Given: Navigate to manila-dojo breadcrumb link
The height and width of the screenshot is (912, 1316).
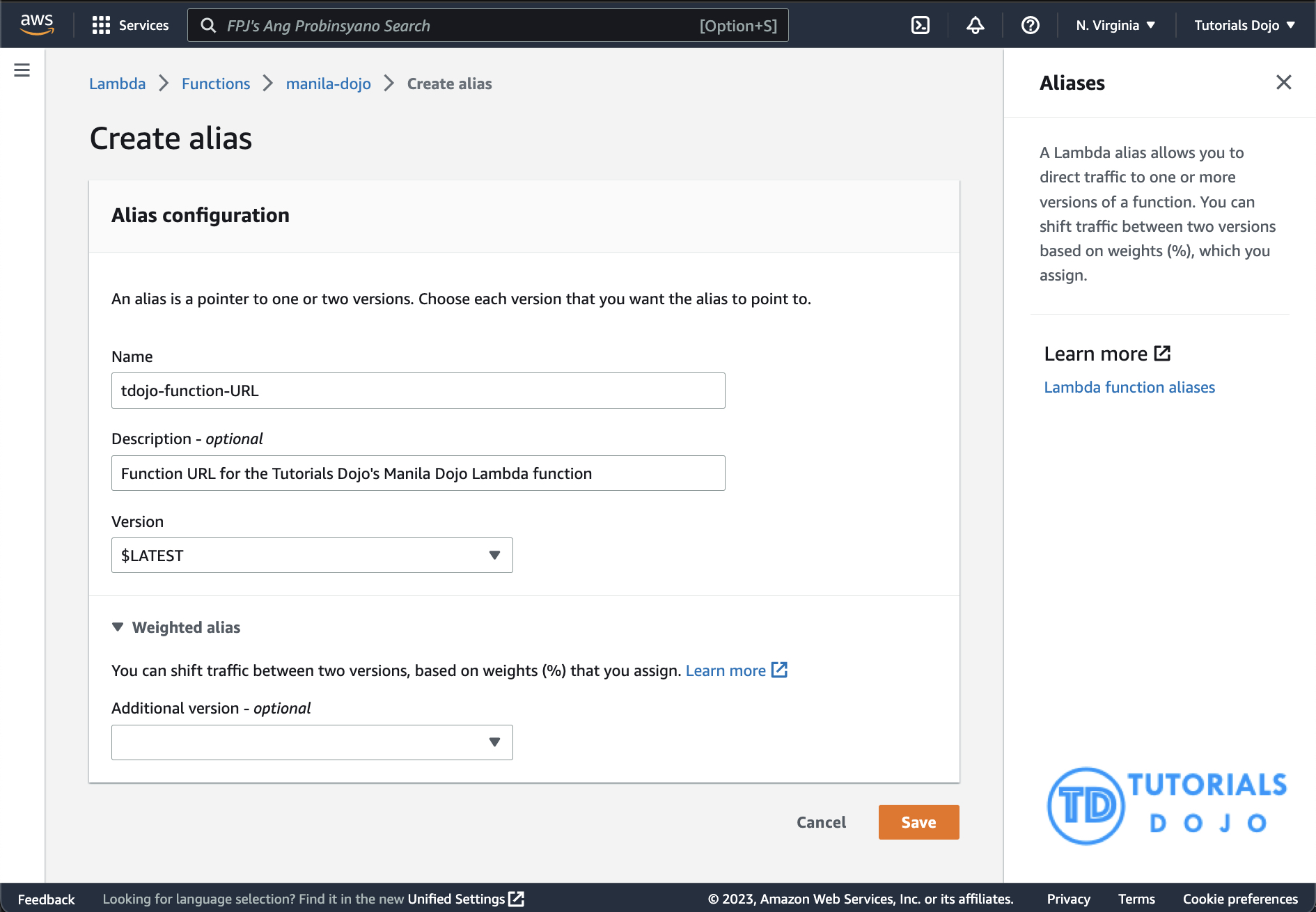Looking at the screenshot, I should 328,84.
